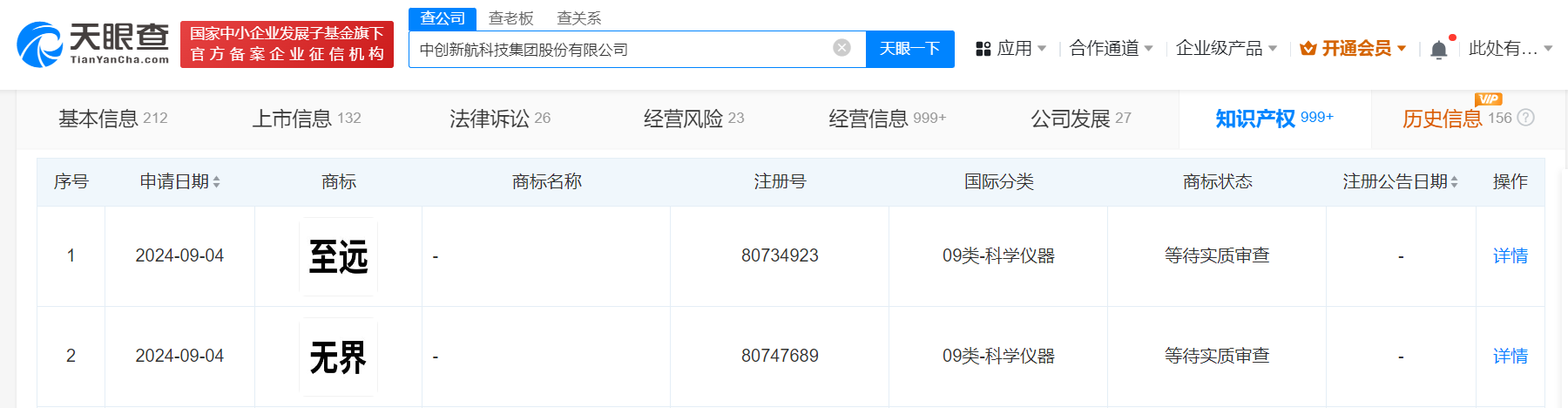View 详情 for trademark 80734923

[x=1510, y=256]
